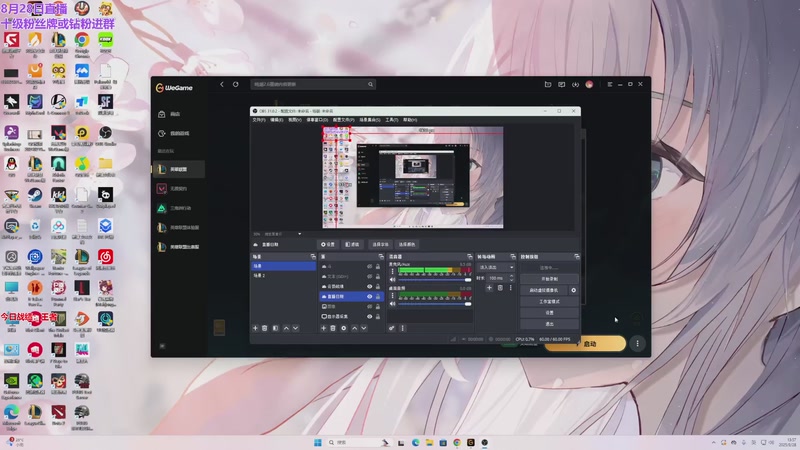Move the selected scene down
Image resolution: width=800 pixels, height=450 pixels.
click(x=295, y=328)
